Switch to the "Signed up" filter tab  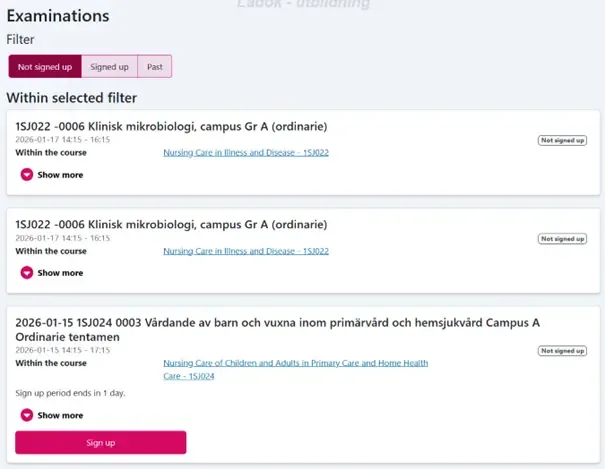pyautogui.click(x=109, y=67)
